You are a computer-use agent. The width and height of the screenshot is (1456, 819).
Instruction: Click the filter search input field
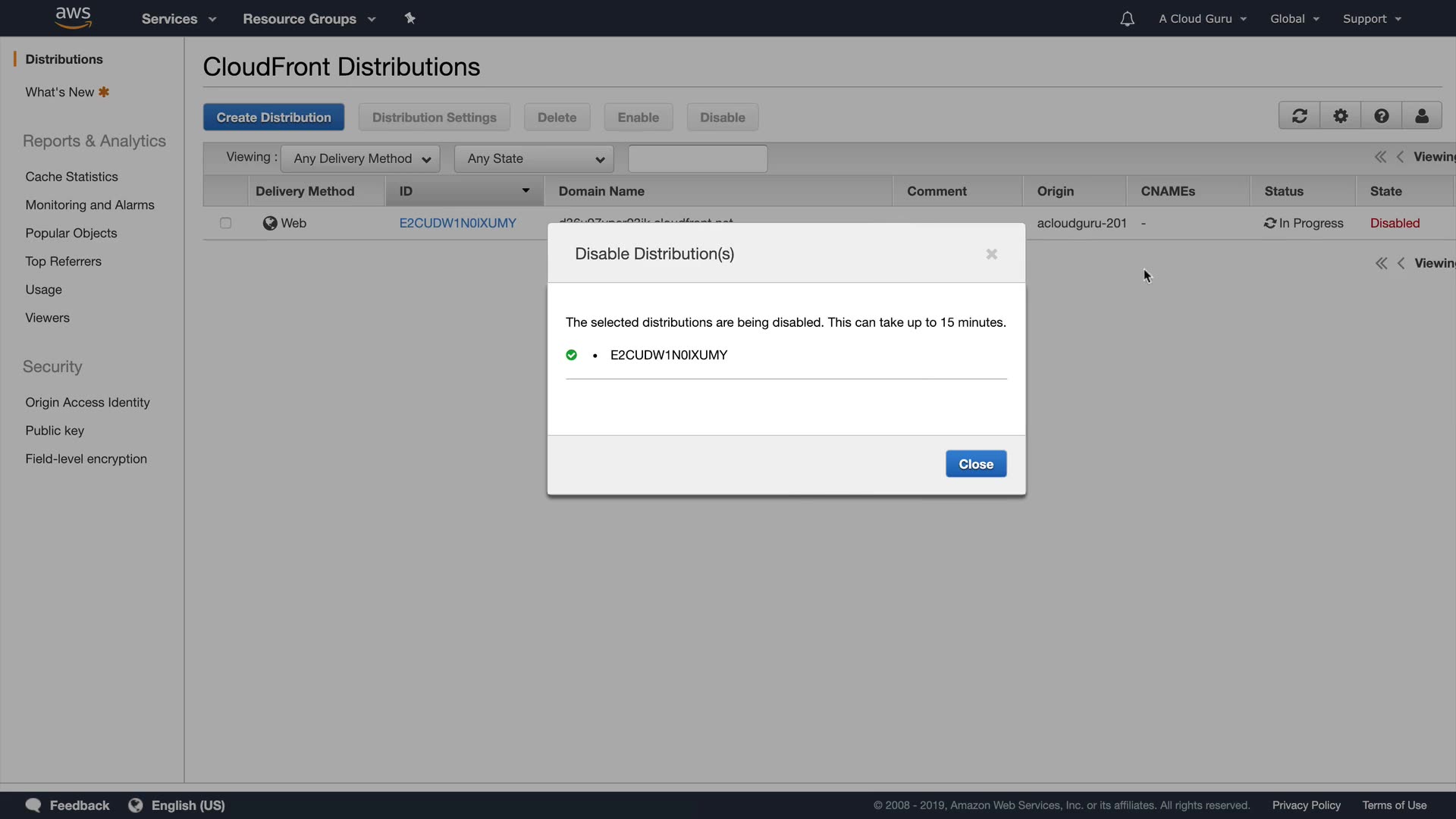697,158
